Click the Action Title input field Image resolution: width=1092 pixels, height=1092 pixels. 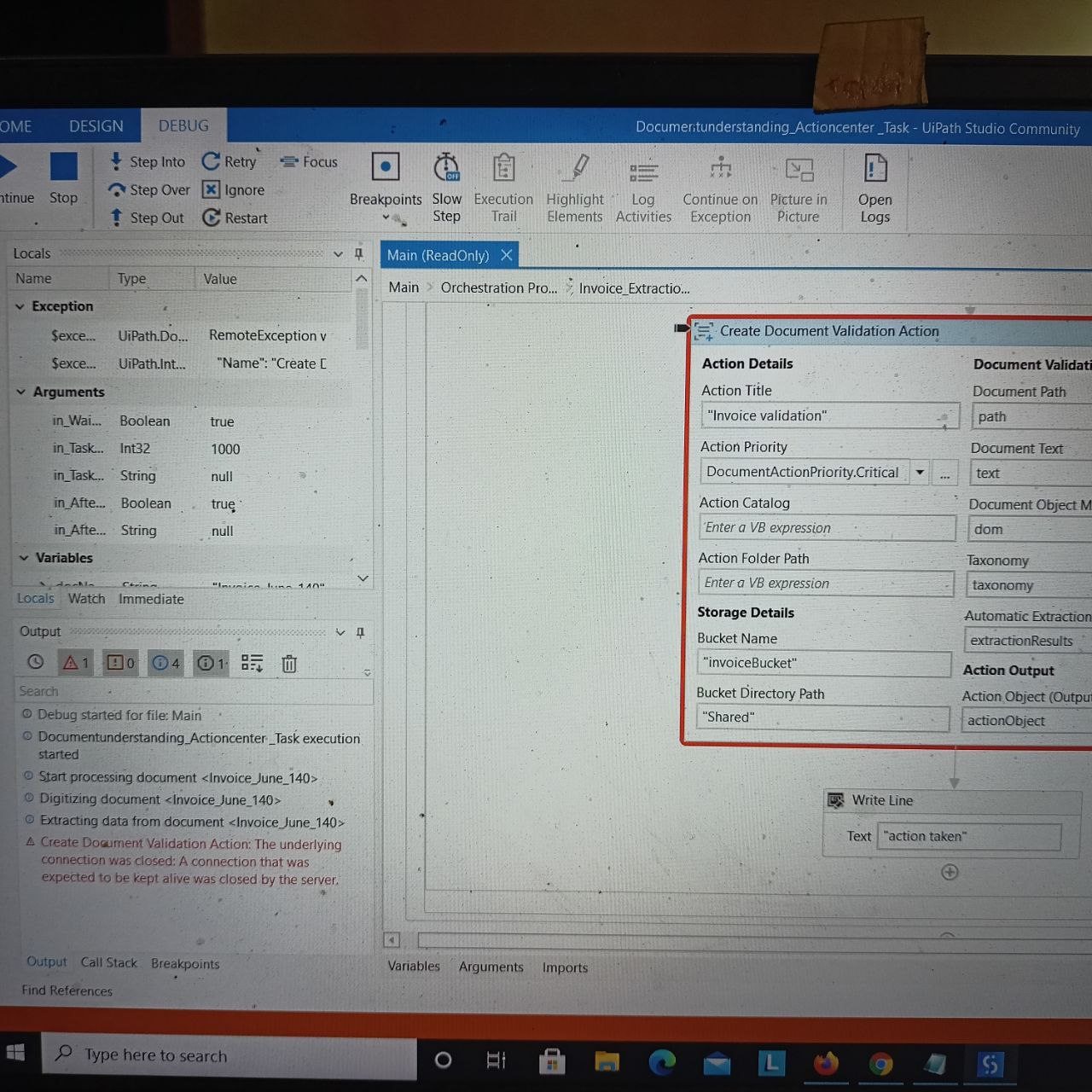click(829, 415)
